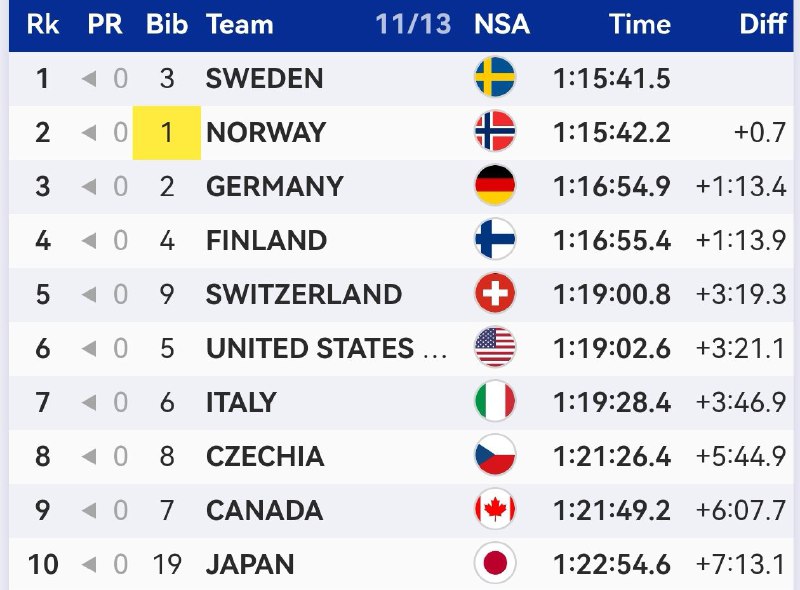
Task: Click the position change arrow for Sweden
Action: click(x=89, y=79)
